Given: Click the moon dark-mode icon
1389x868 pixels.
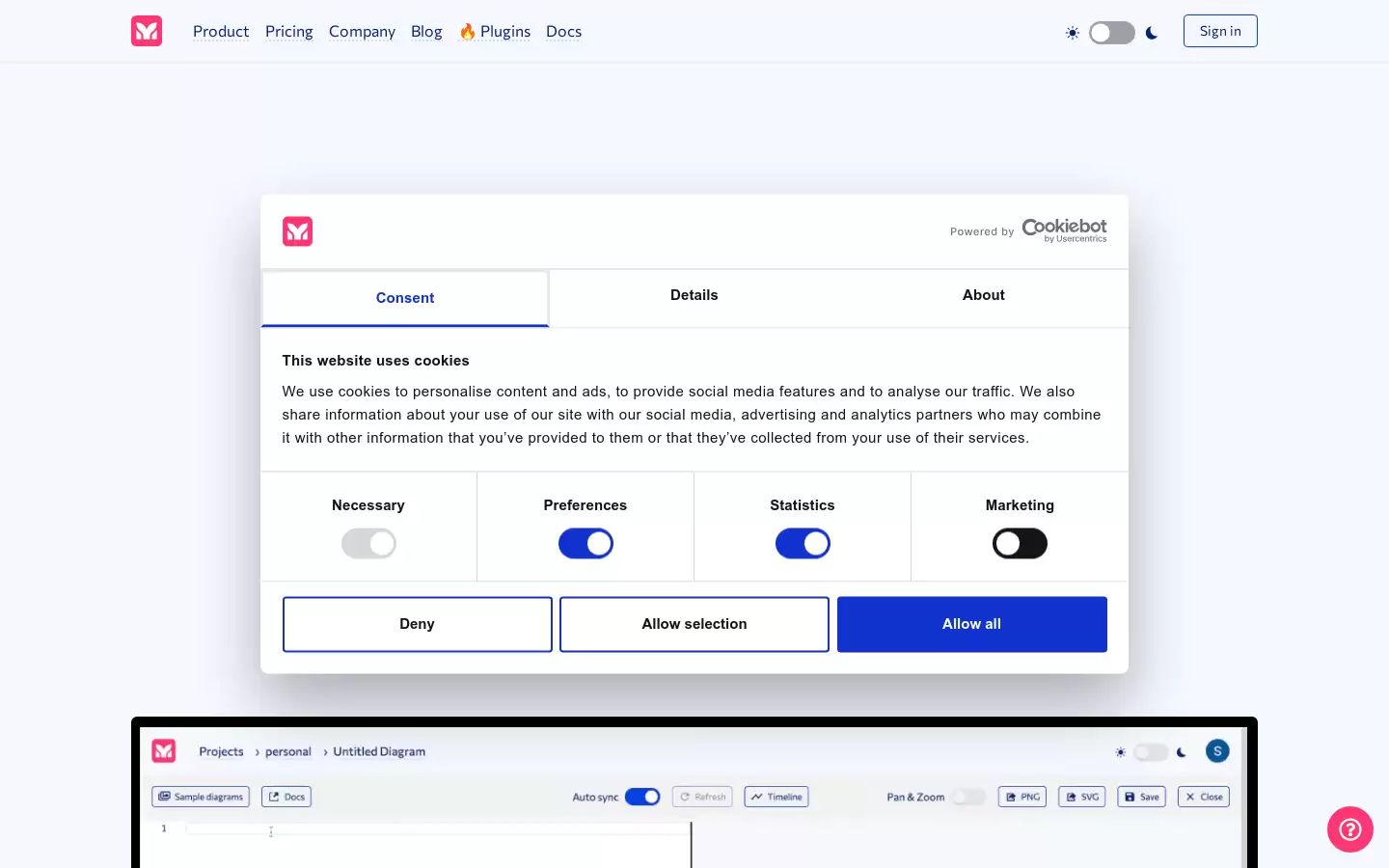Looking at the screenshot, I should point(1152,33).
